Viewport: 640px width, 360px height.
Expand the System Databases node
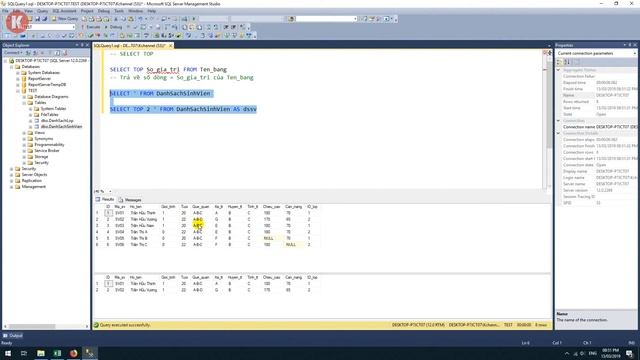pyautogui.click(x=18, y=73)
